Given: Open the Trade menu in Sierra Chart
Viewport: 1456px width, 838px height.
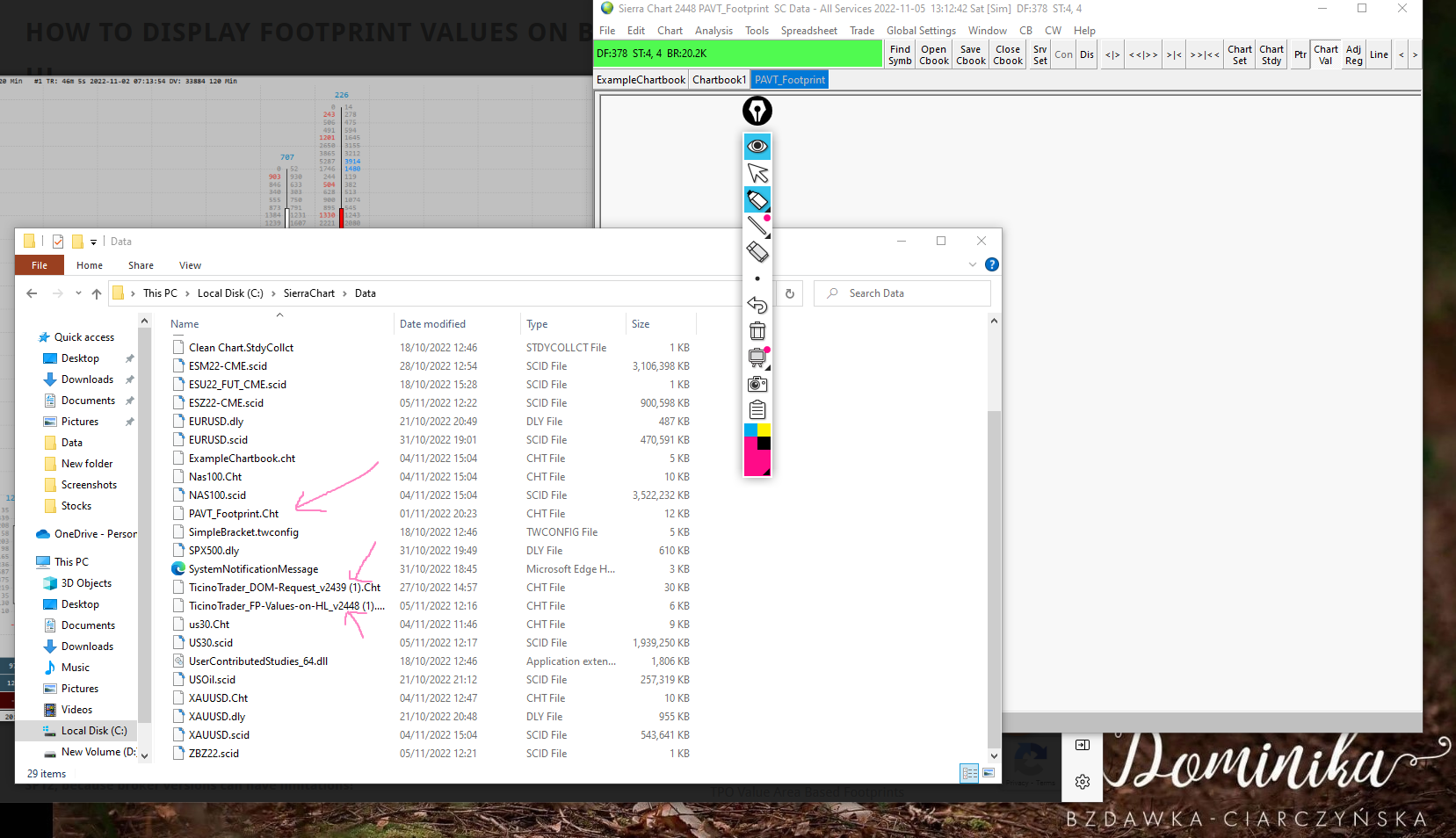Looking at the screenshot, I should coord(862,31).
